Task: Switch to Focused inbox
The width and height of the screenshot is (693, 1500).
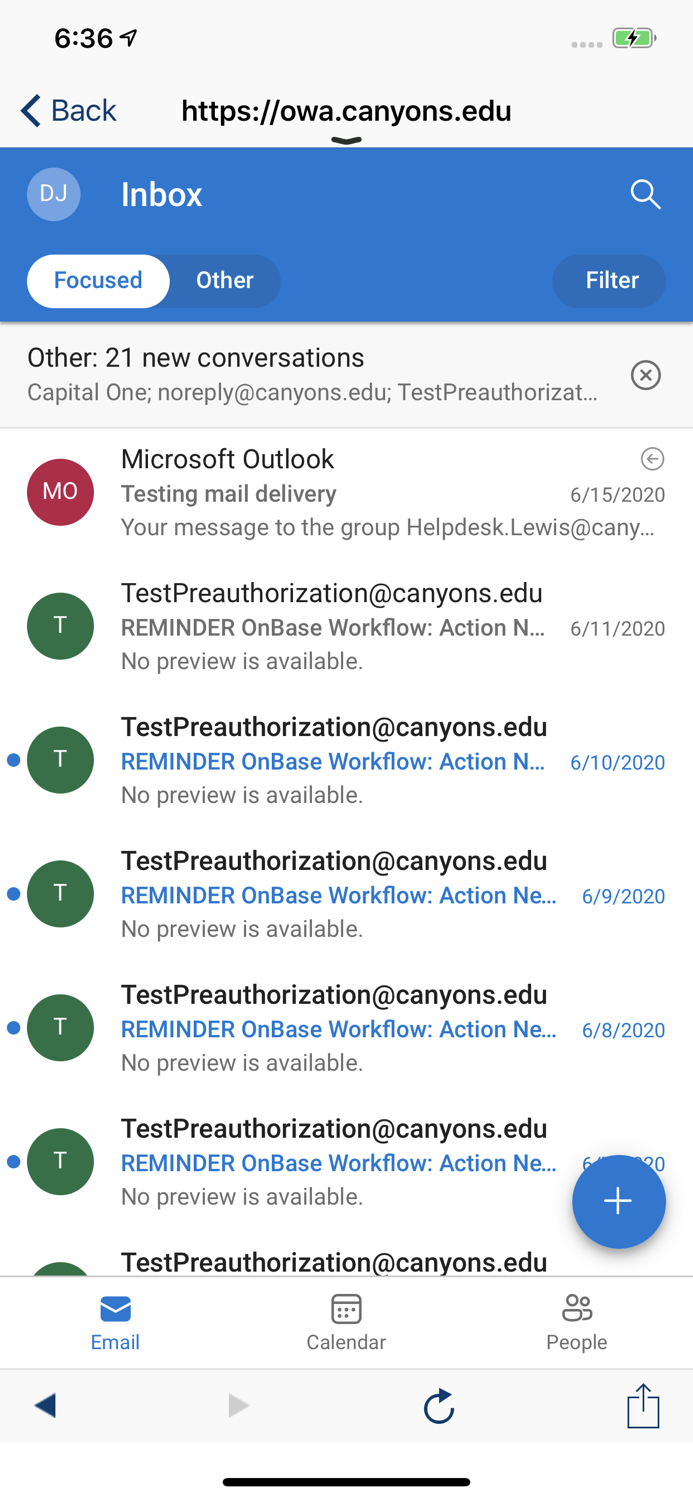Action: (x=98, y=280)
